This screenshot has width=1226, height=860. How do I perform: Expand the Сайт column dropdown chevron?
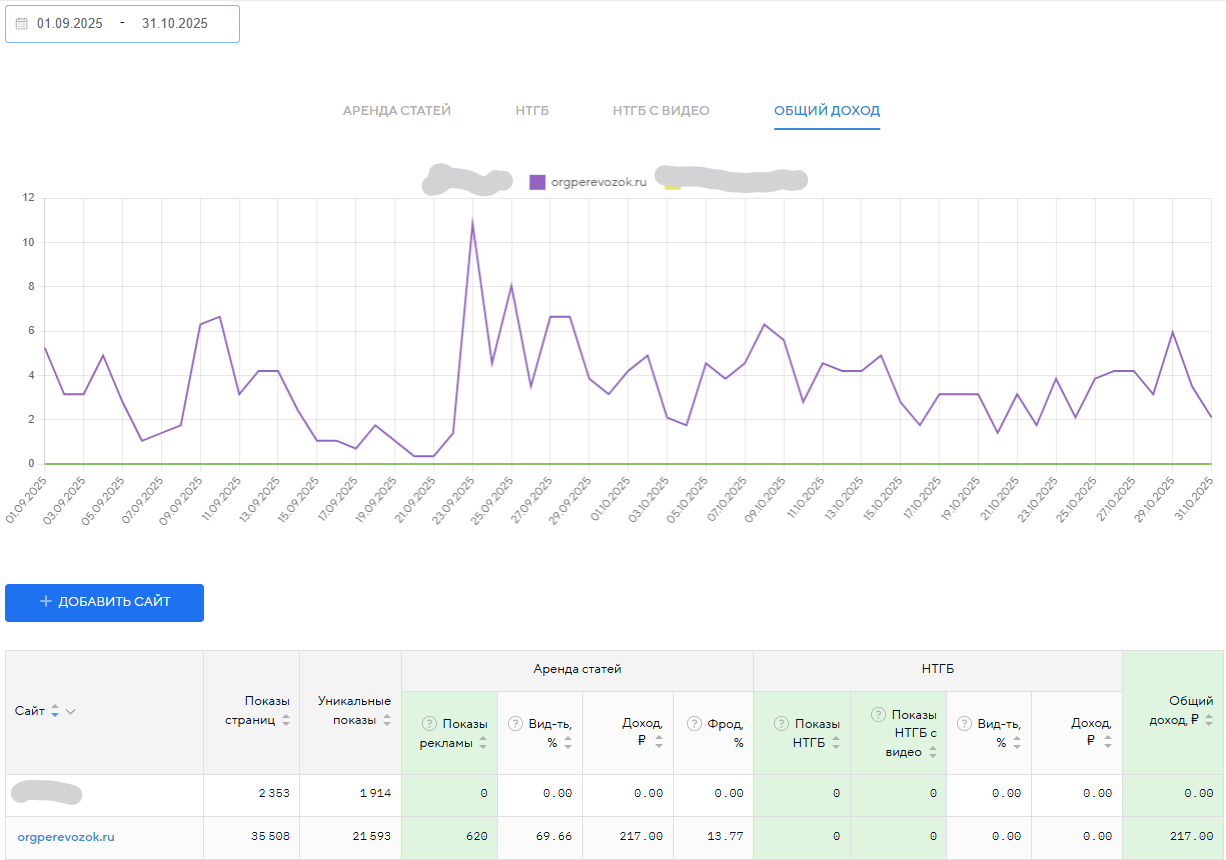coord(71,711)
